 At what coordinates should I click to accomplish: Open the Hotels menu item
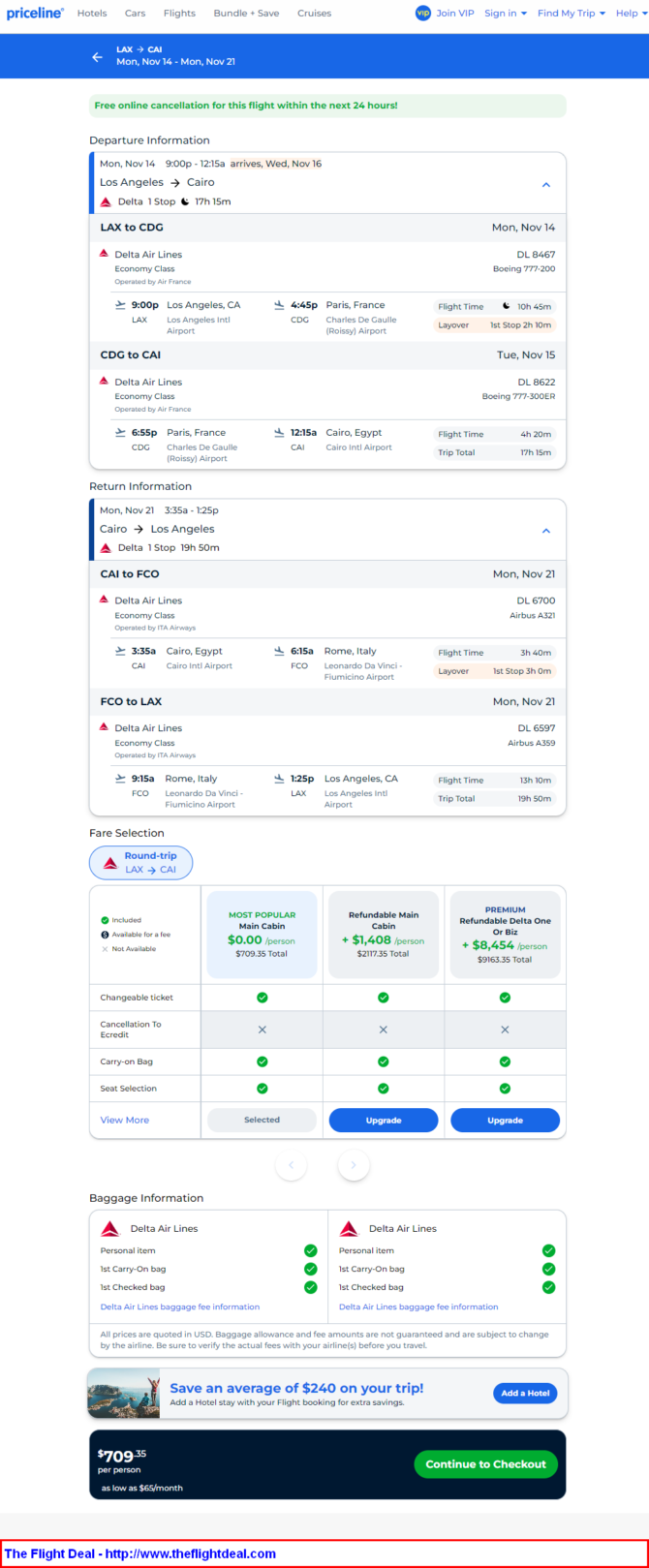tap(92, 14)
